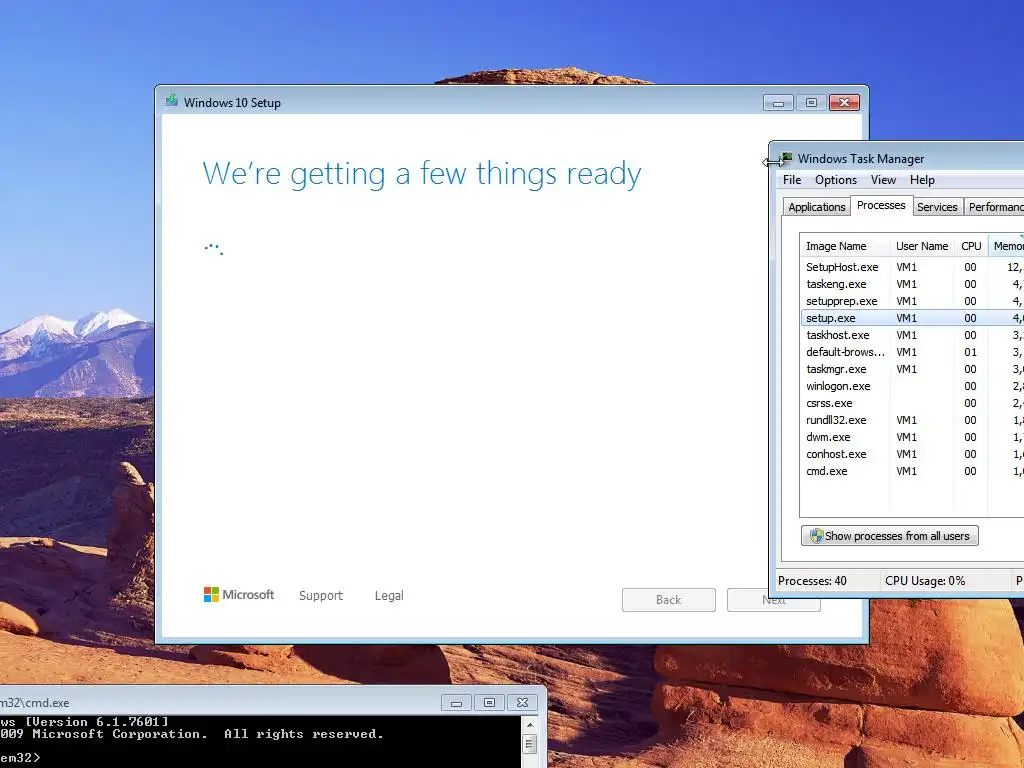Close the Windows 10 Setup window

[x=844, y=103]
